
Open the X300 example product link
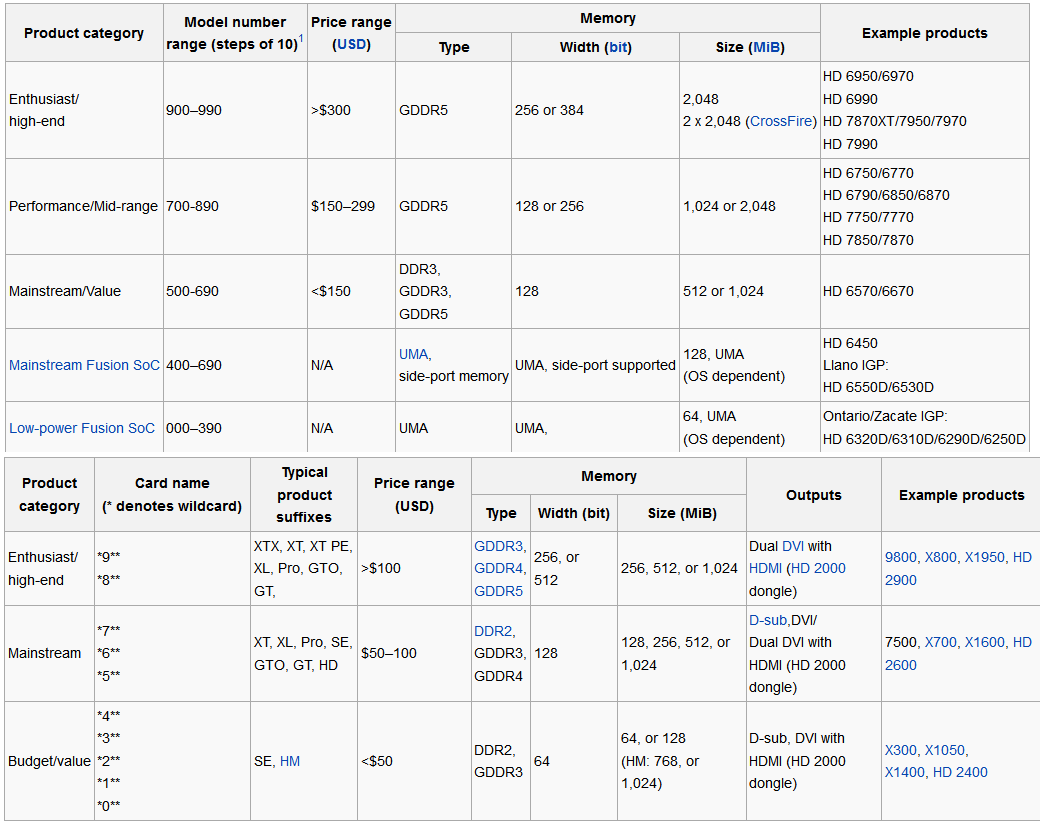click(901, 750)
